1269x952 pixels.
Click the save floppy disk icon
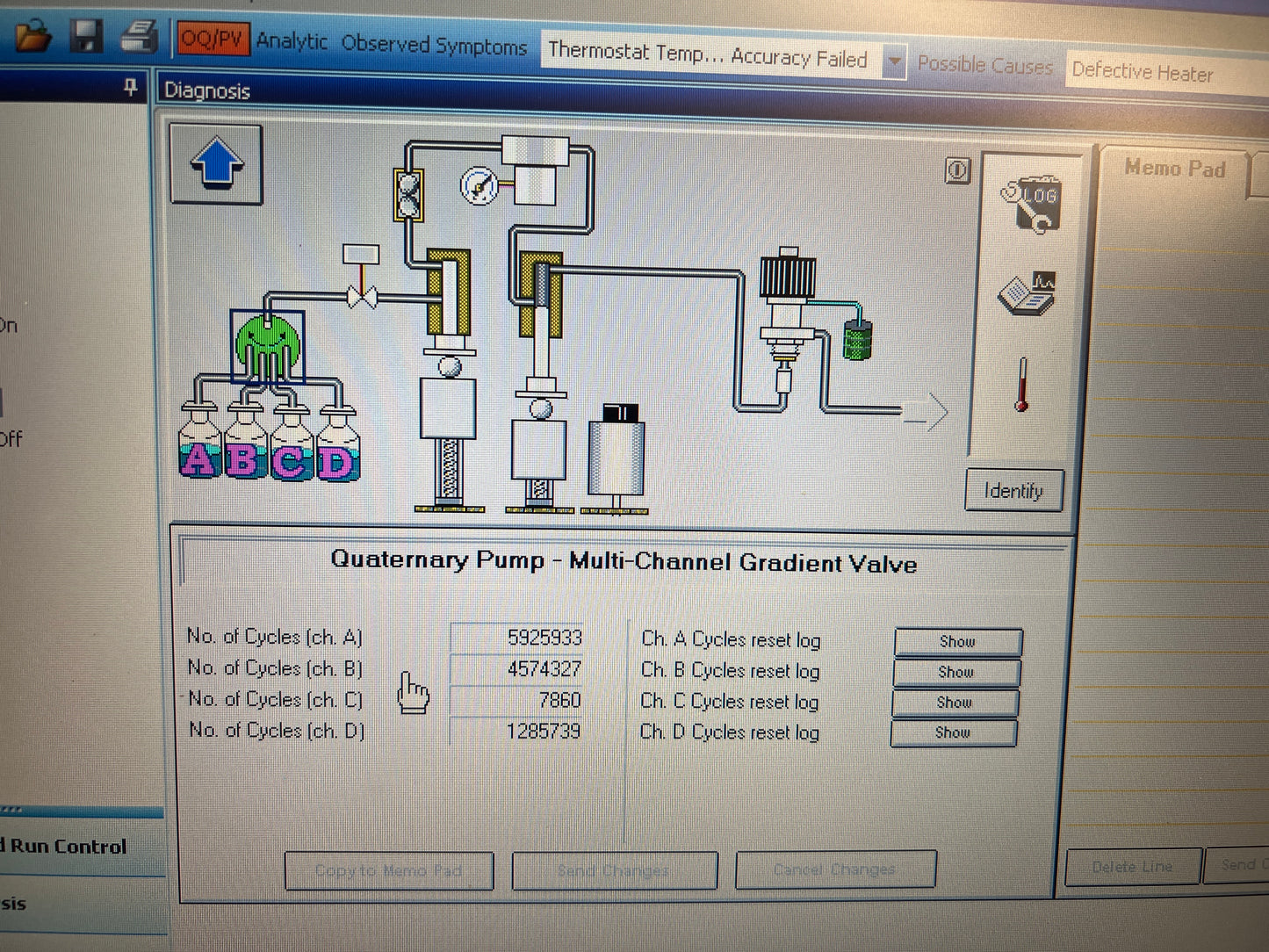coord(87,36)
